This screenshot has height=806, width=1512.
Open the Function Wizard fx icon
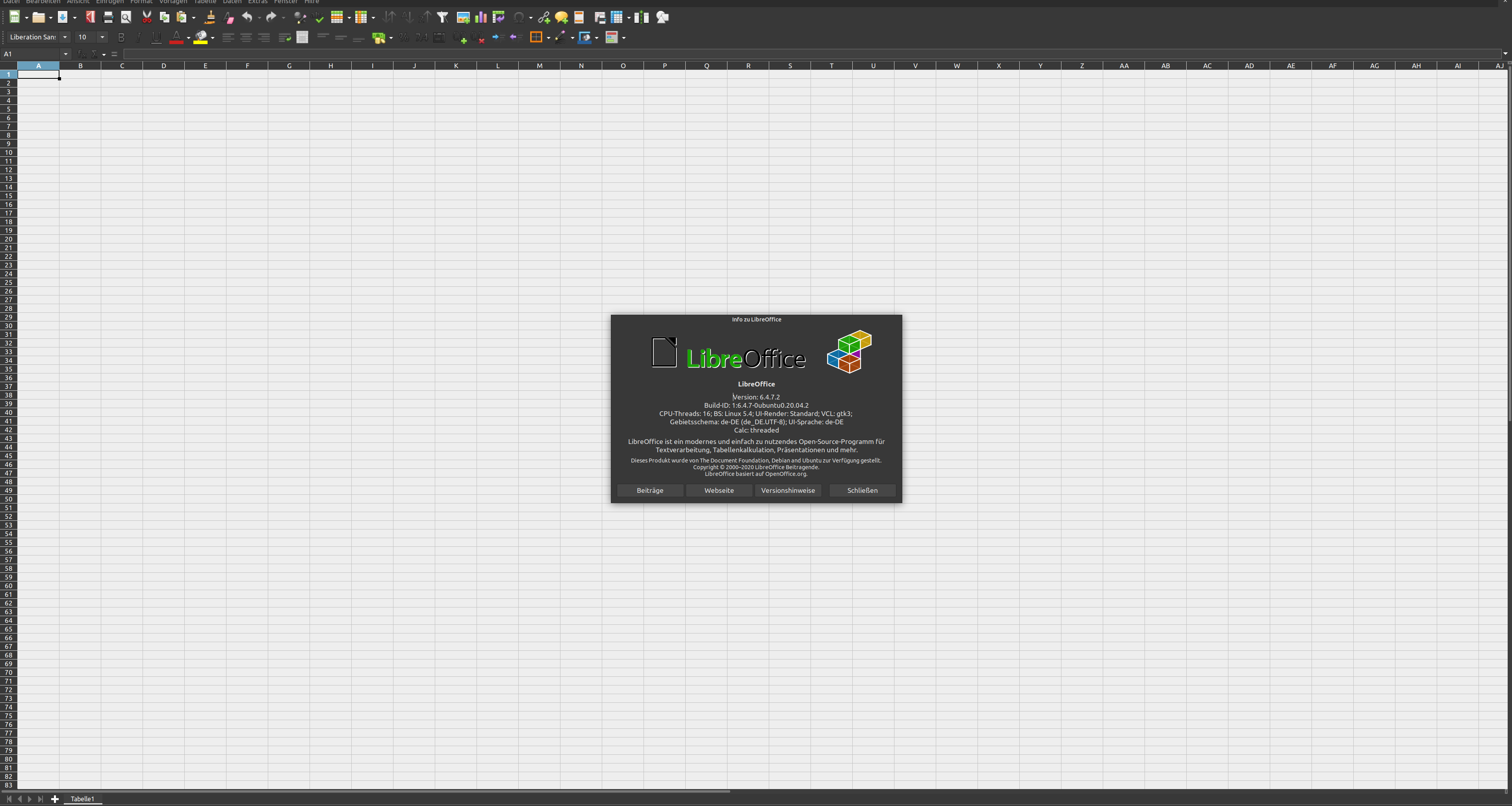tap(82, 54)
